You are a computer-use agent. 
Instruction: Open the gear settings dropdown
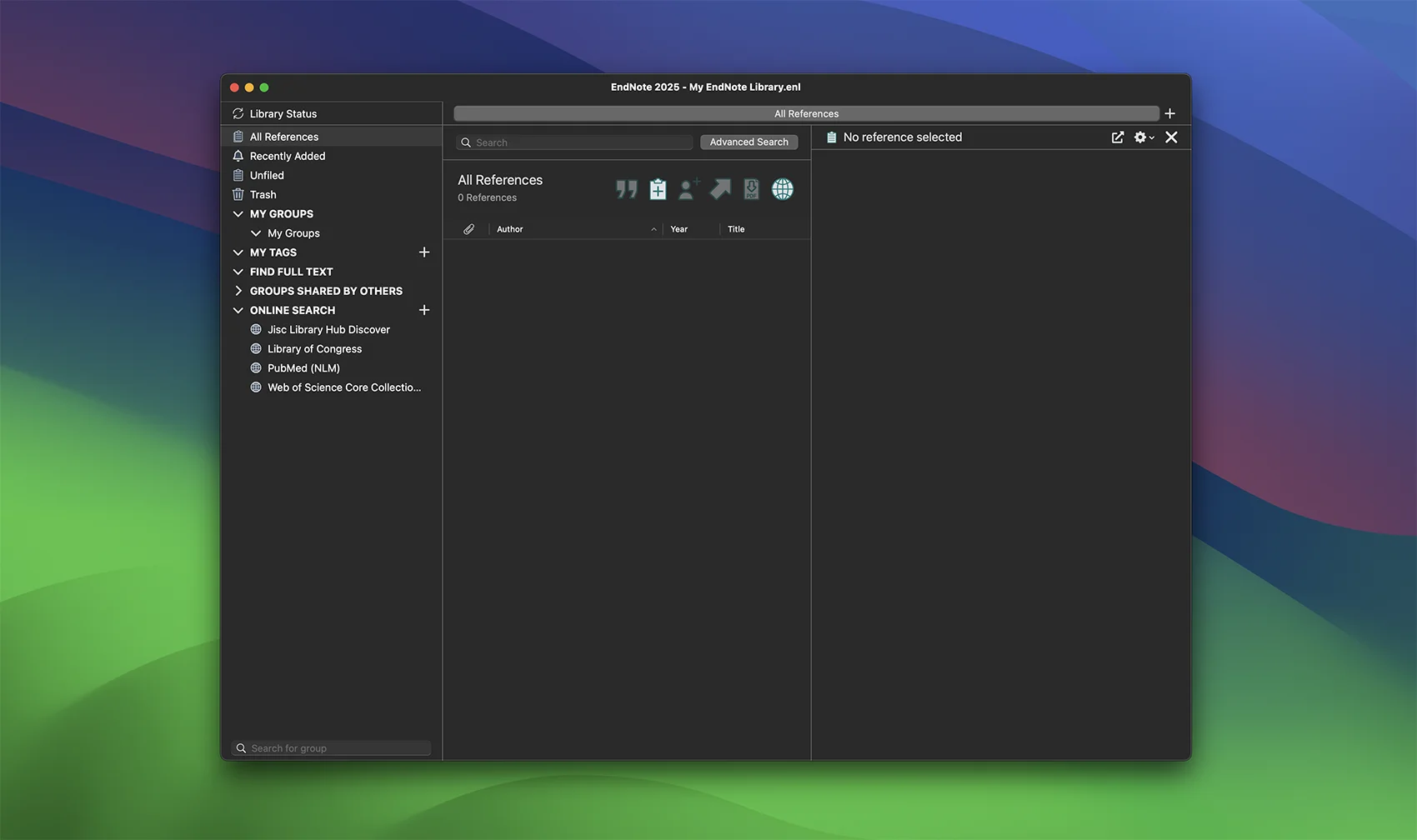click(1144, 137)
